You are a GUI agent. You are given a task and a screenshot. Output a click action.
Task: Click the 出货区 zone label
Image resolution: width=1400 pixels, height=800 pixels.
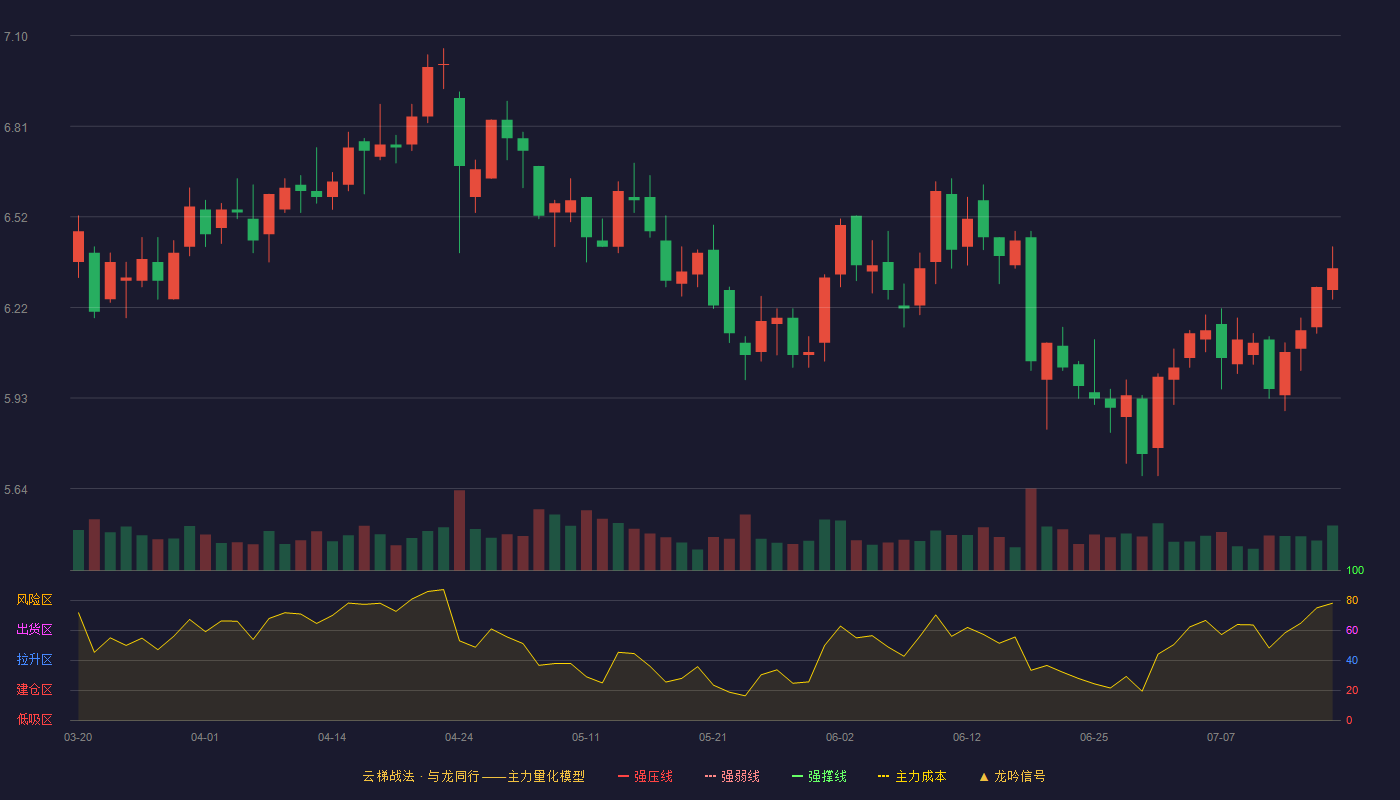pos(34,630)
